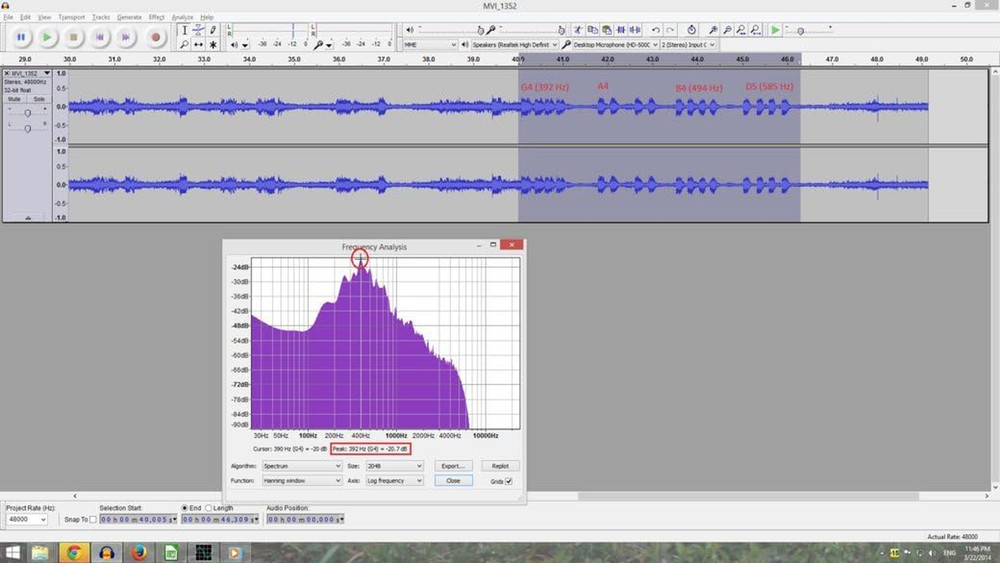The width and height of the screenshot is (1000, 563).
Task: Click the Silence audio icon
Action: (635, 30)
